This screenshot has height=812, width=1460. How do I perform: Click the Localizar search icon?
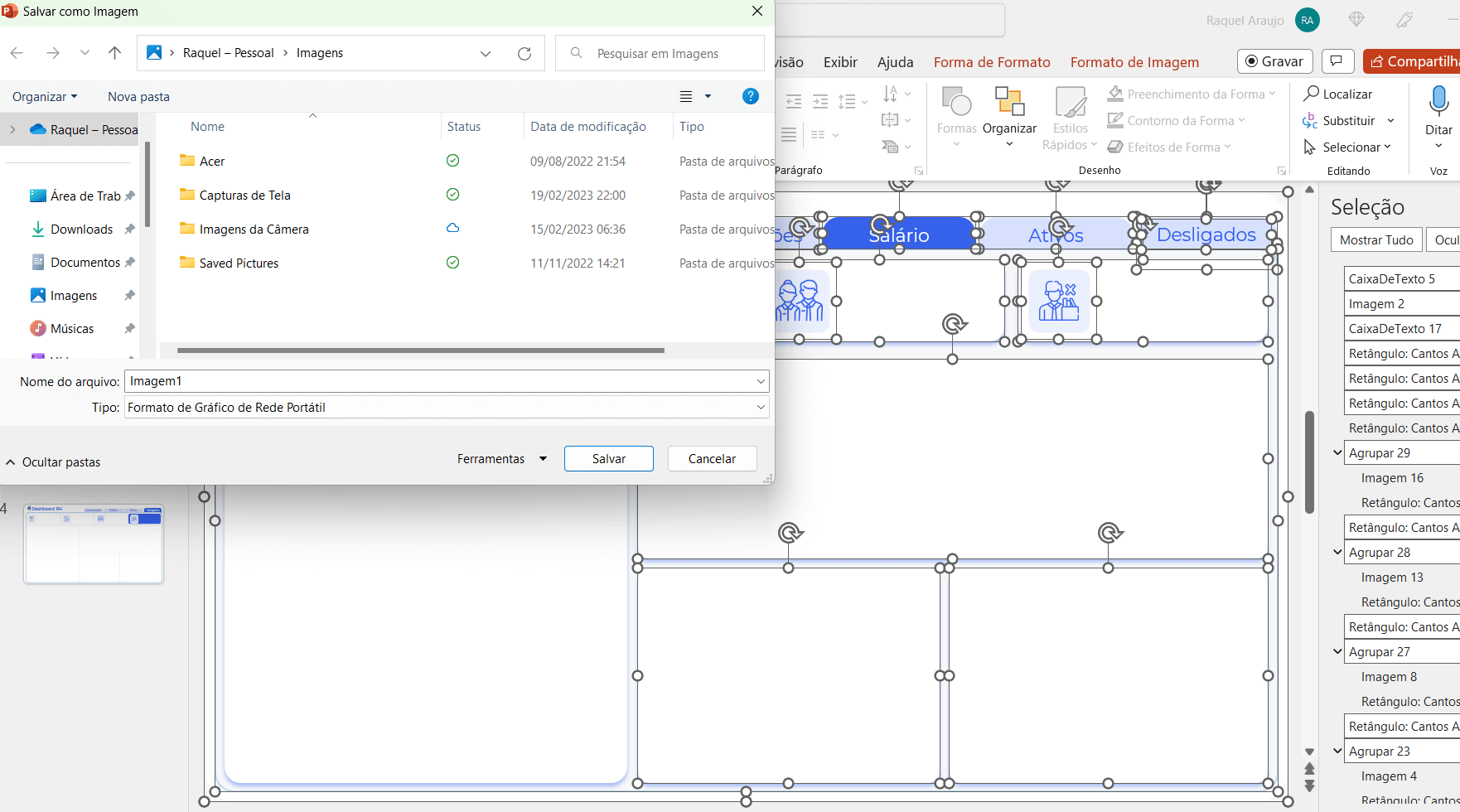click(x=1311, y=94)
